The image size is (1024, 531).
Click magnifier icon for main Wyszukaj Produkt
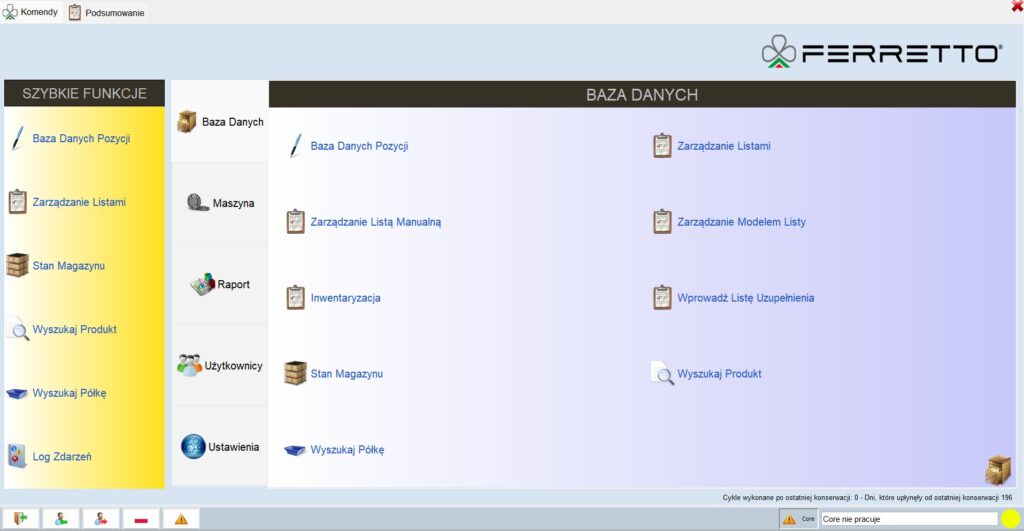(x=662, y=373)
